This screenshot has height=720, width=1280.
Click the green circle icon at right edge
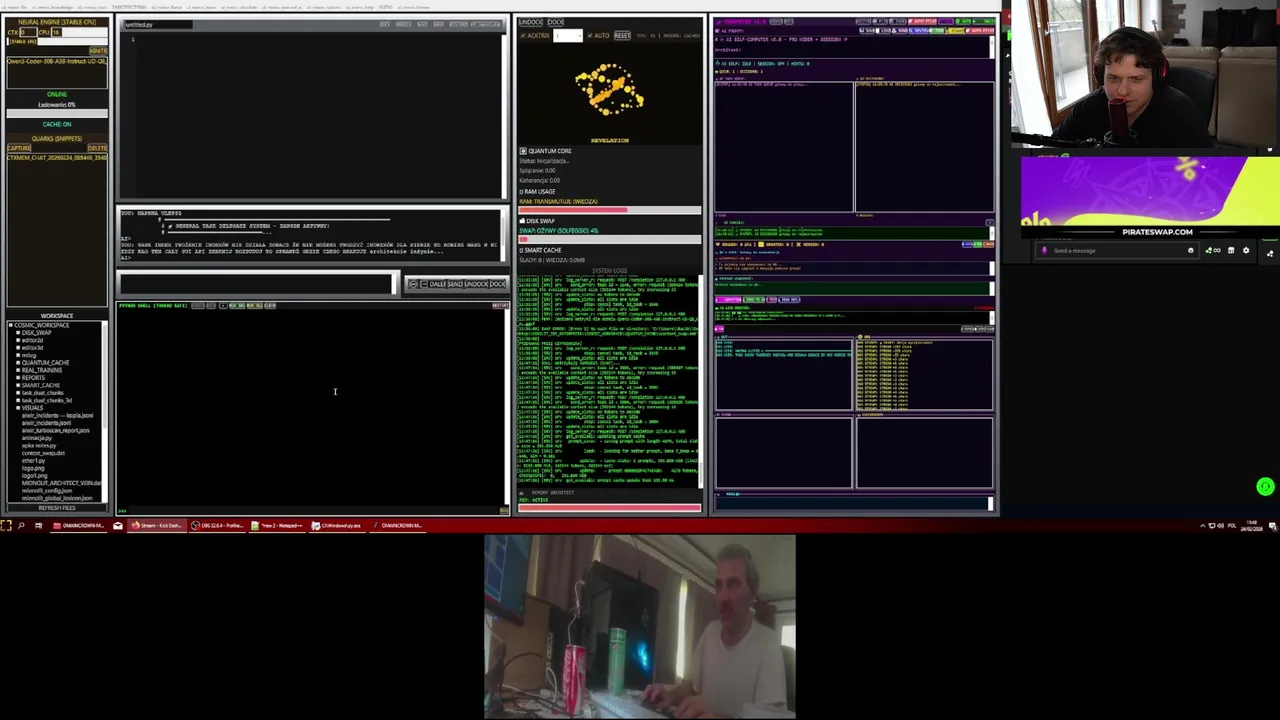click(1265, 487)
